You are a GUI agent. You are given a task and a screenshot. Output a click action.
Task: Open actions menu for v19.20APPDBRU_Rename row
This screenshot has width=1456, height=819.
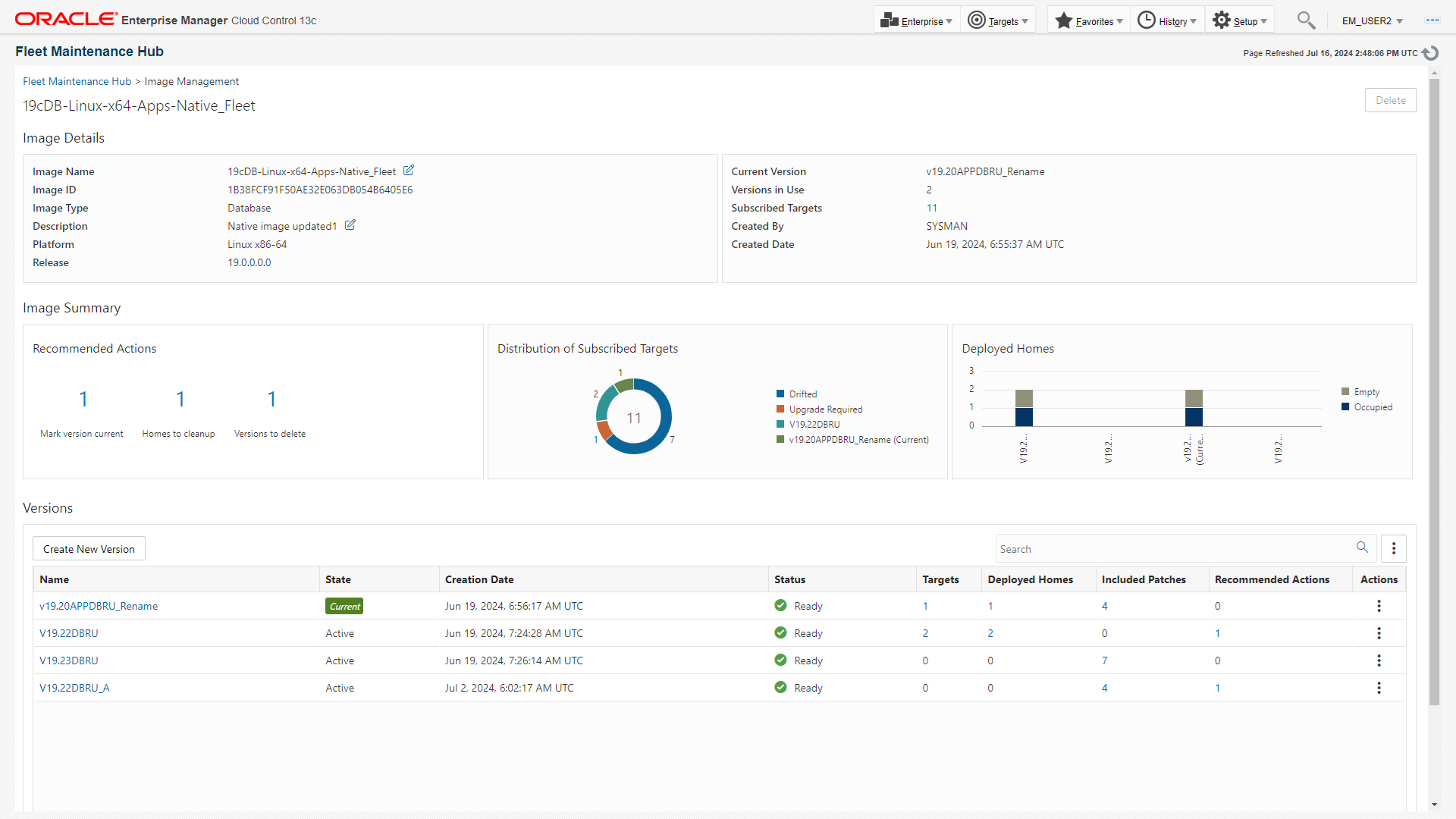1379,606
